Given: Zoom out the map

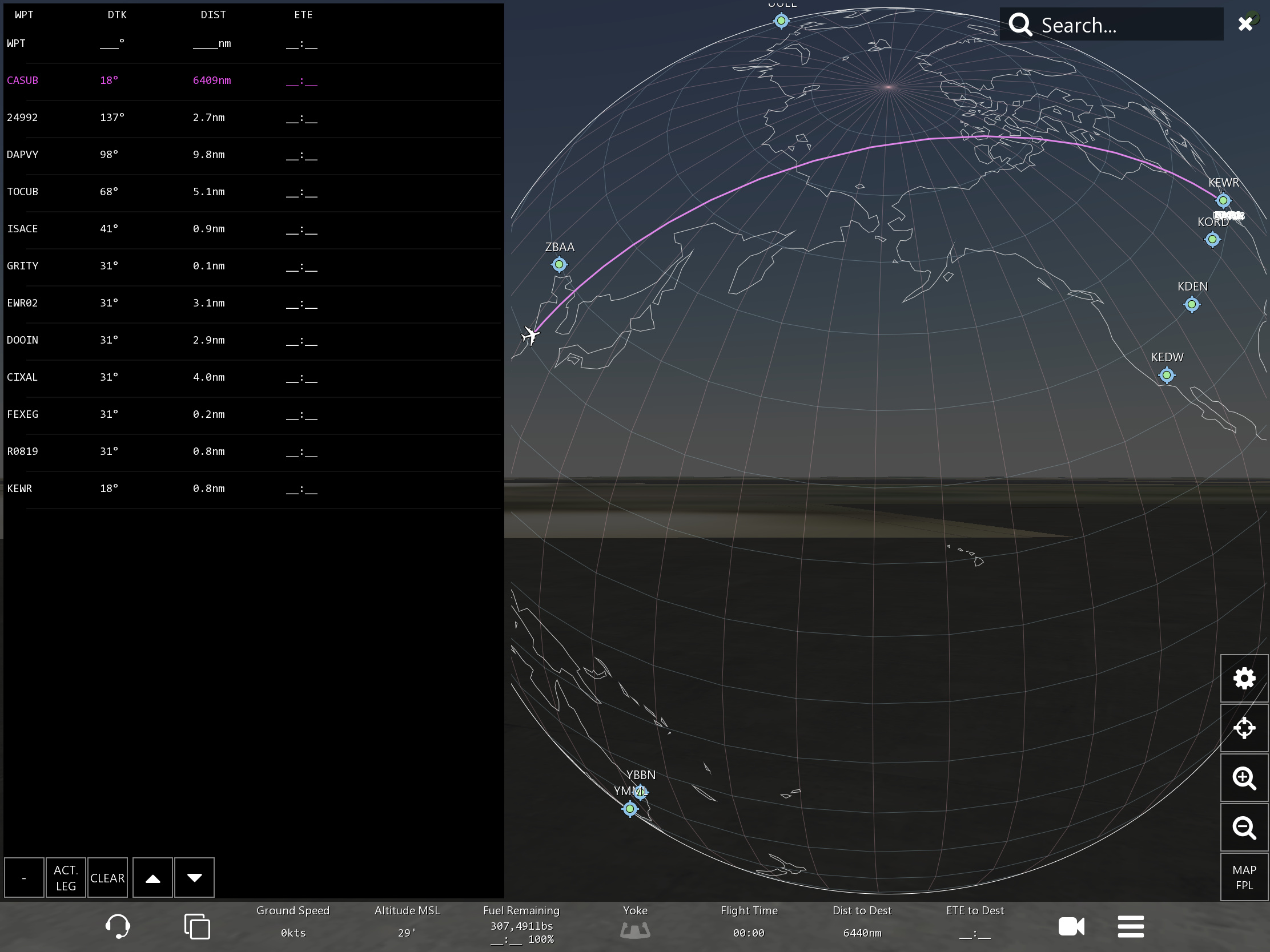Looking at the screenshot, I should 1244,828.
